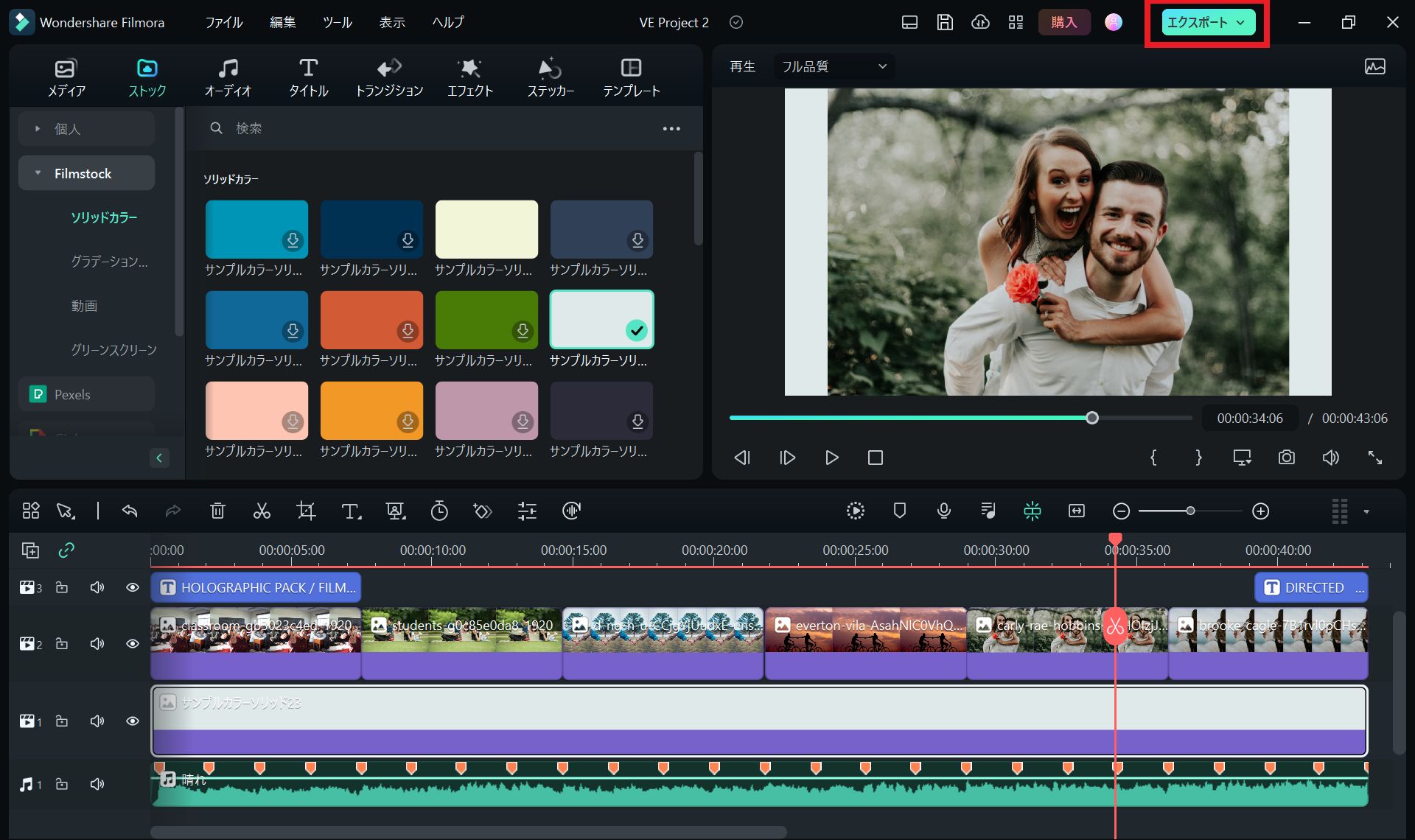This screenshot has height=840, width=1415.
Task: Open the ファイル menu
Action: coord(223,22)
